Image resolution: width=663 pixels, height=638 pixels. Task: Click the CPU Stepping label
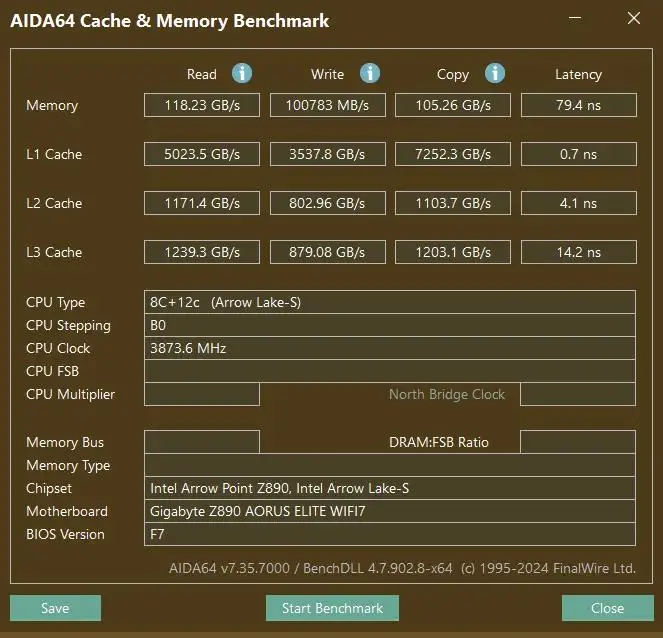tap(68, 326)
